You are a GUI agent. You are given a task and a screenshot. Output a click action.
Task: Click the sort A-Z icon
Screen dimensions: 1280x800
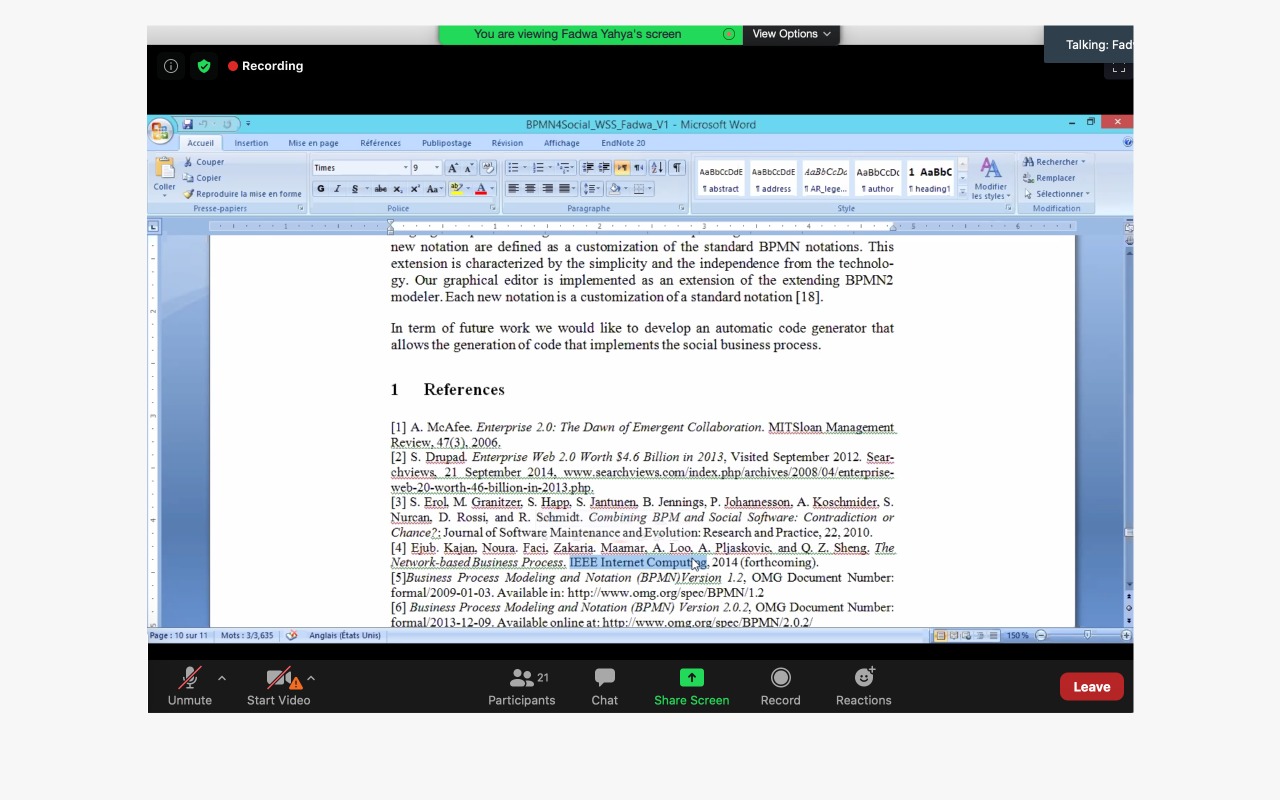[657, 167]
